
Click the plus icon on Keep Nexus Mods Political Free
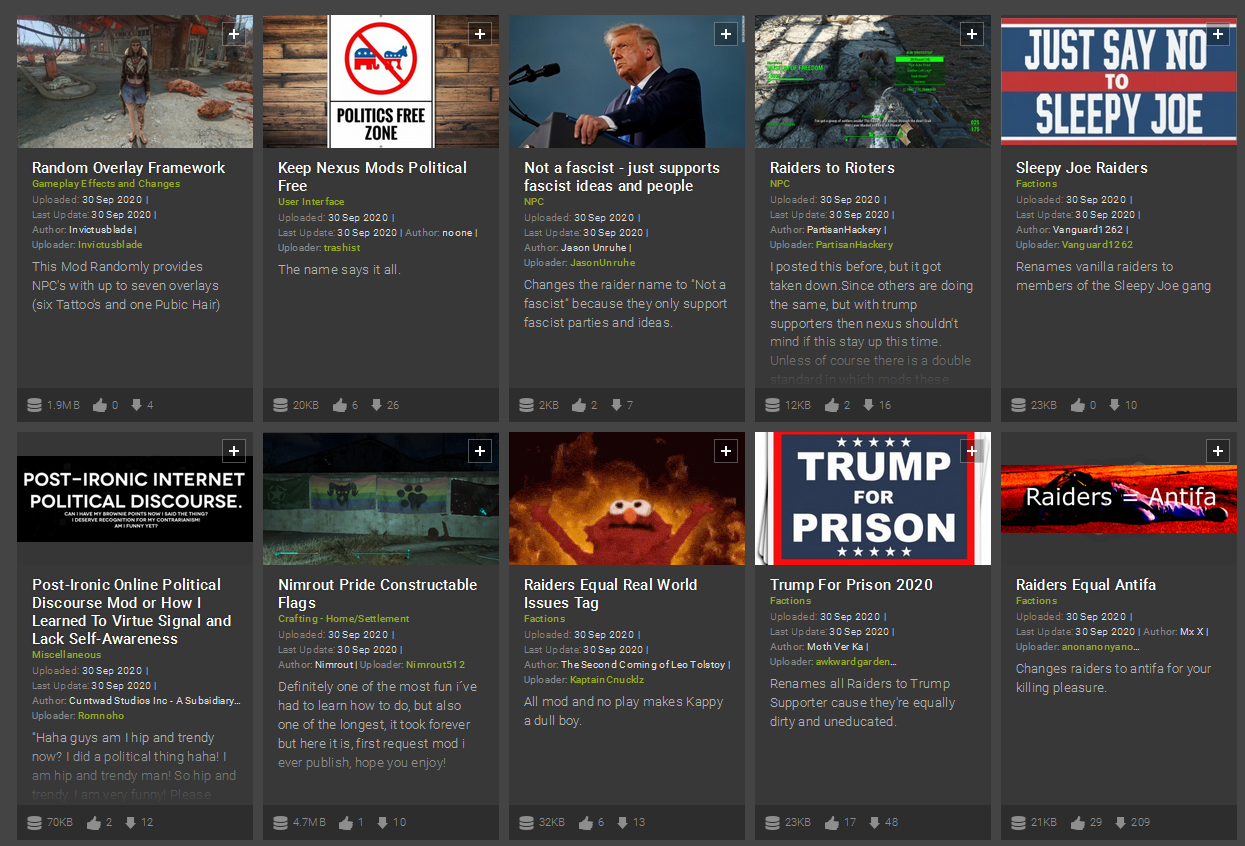pos(480,34)
